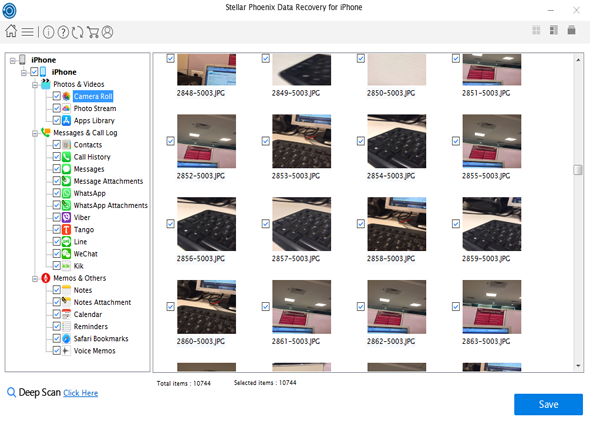Uncheck the Camera Roll checkbox
The image size is (590, 421).
click(x=56, y=96)
